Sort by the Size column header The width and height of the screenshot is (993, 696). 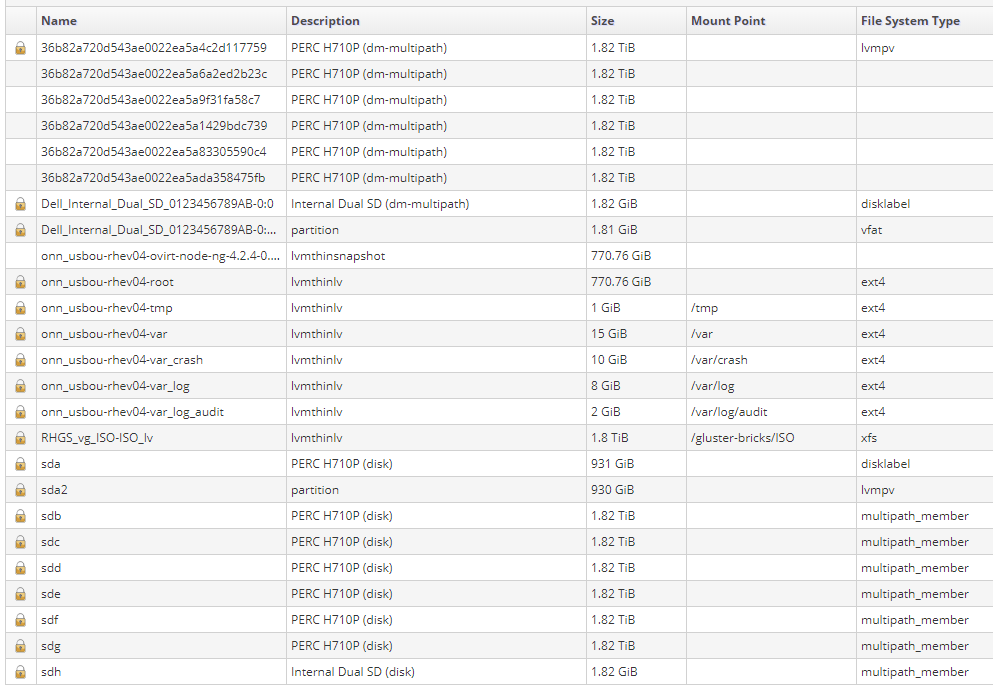click(603, 21)
